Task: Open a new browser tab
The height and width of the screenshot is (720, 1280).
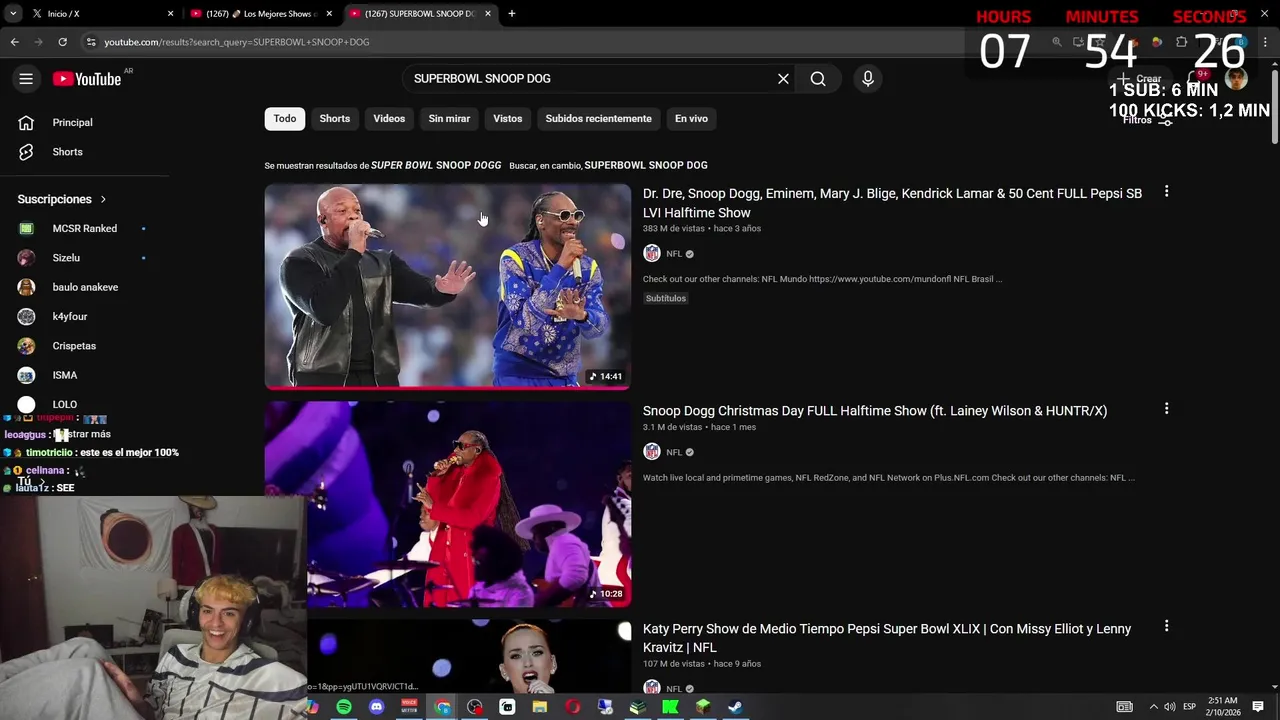Action: pos(511,14)
